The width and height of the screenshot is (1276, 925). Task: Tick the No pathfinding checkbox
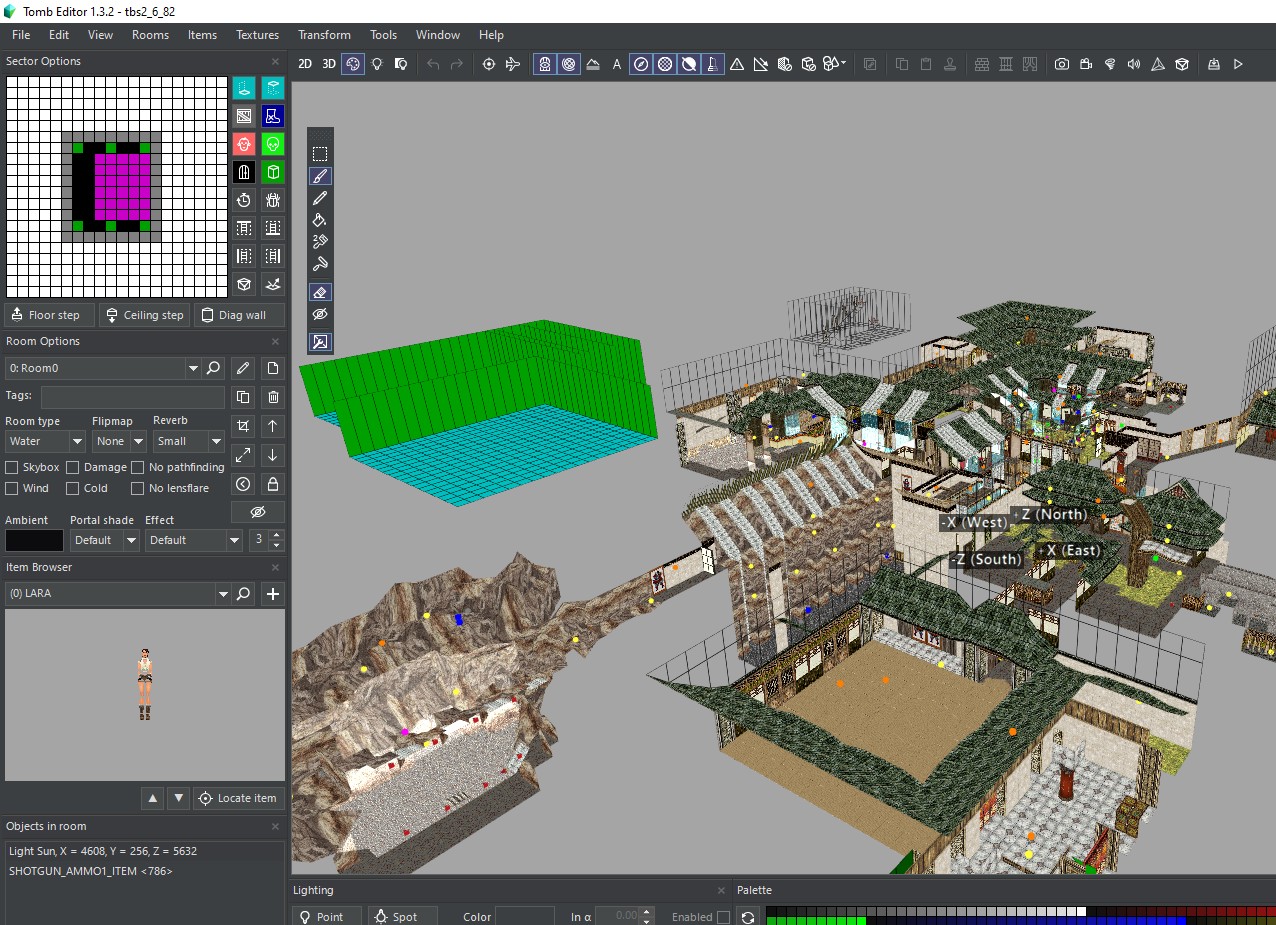(x=138, y=467)
